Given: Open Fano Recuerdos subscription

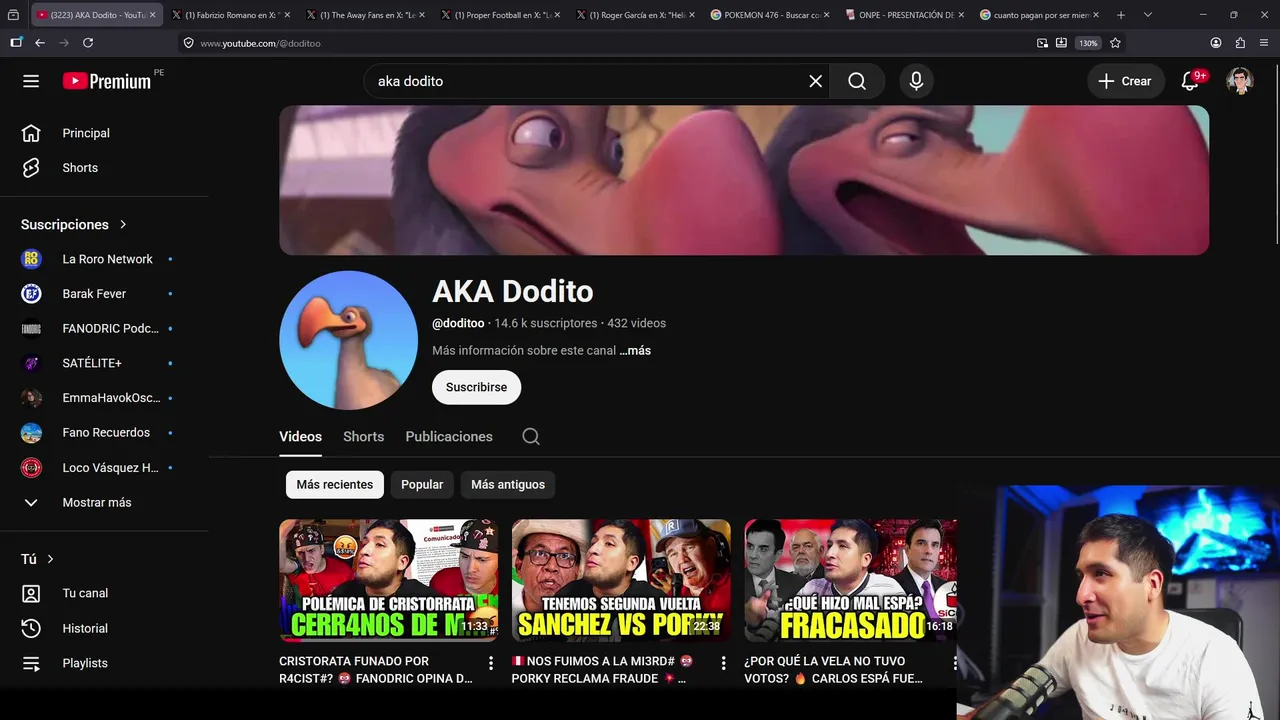Looking at the screenshot, I should coord(104,433).
